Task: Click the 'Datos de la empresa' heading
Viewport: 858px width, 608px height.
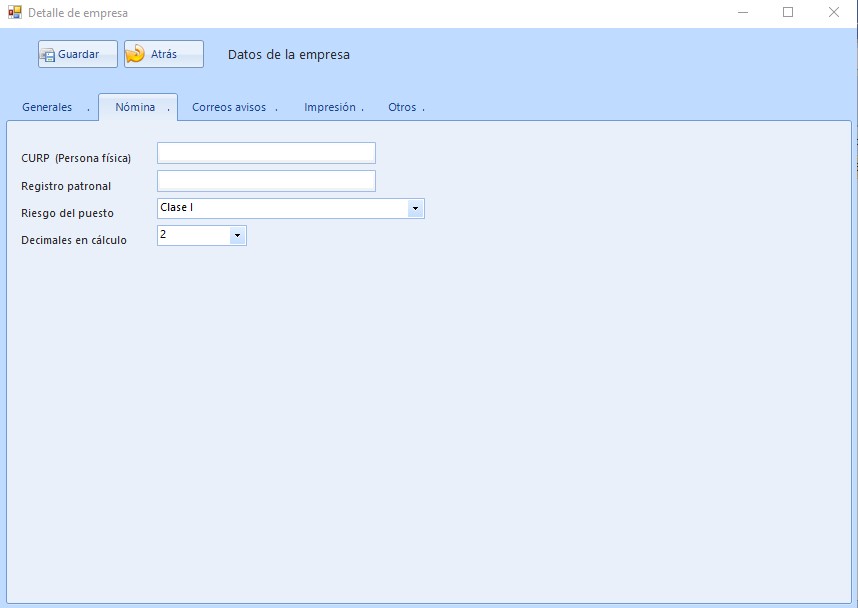Action: click(289, 55)
